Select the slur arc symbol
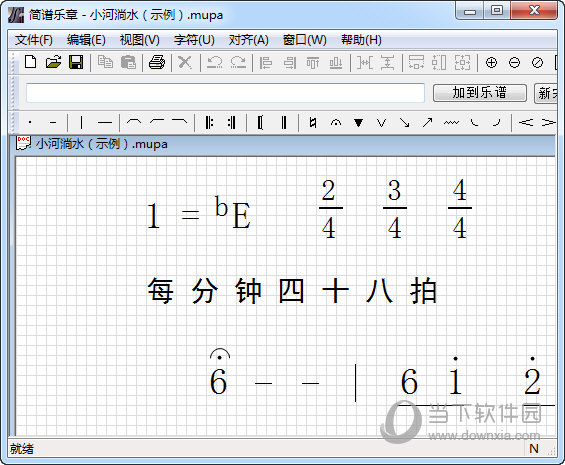Viewport: 565px width, 465px height. tap(134, 122)
